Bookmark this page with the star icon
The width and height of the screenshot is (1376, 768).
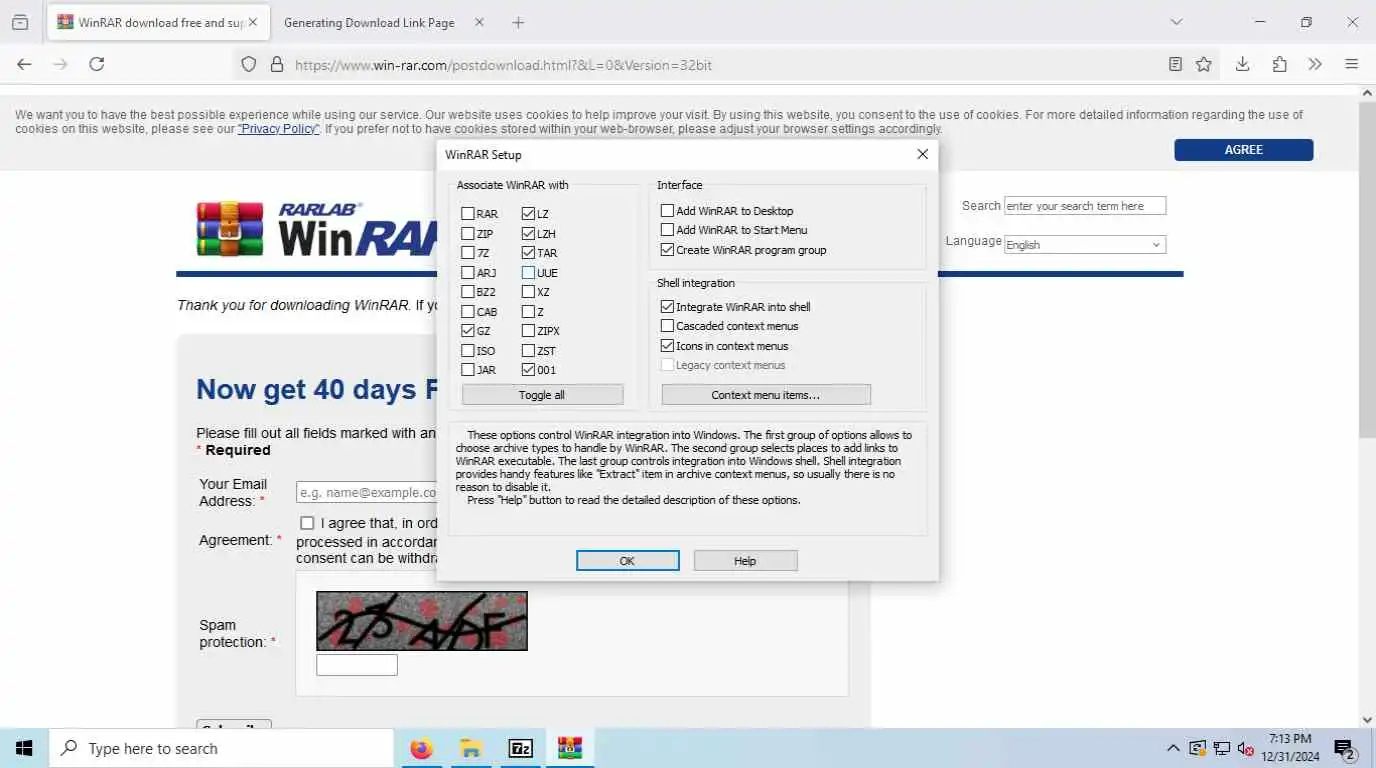[1204, 64]
